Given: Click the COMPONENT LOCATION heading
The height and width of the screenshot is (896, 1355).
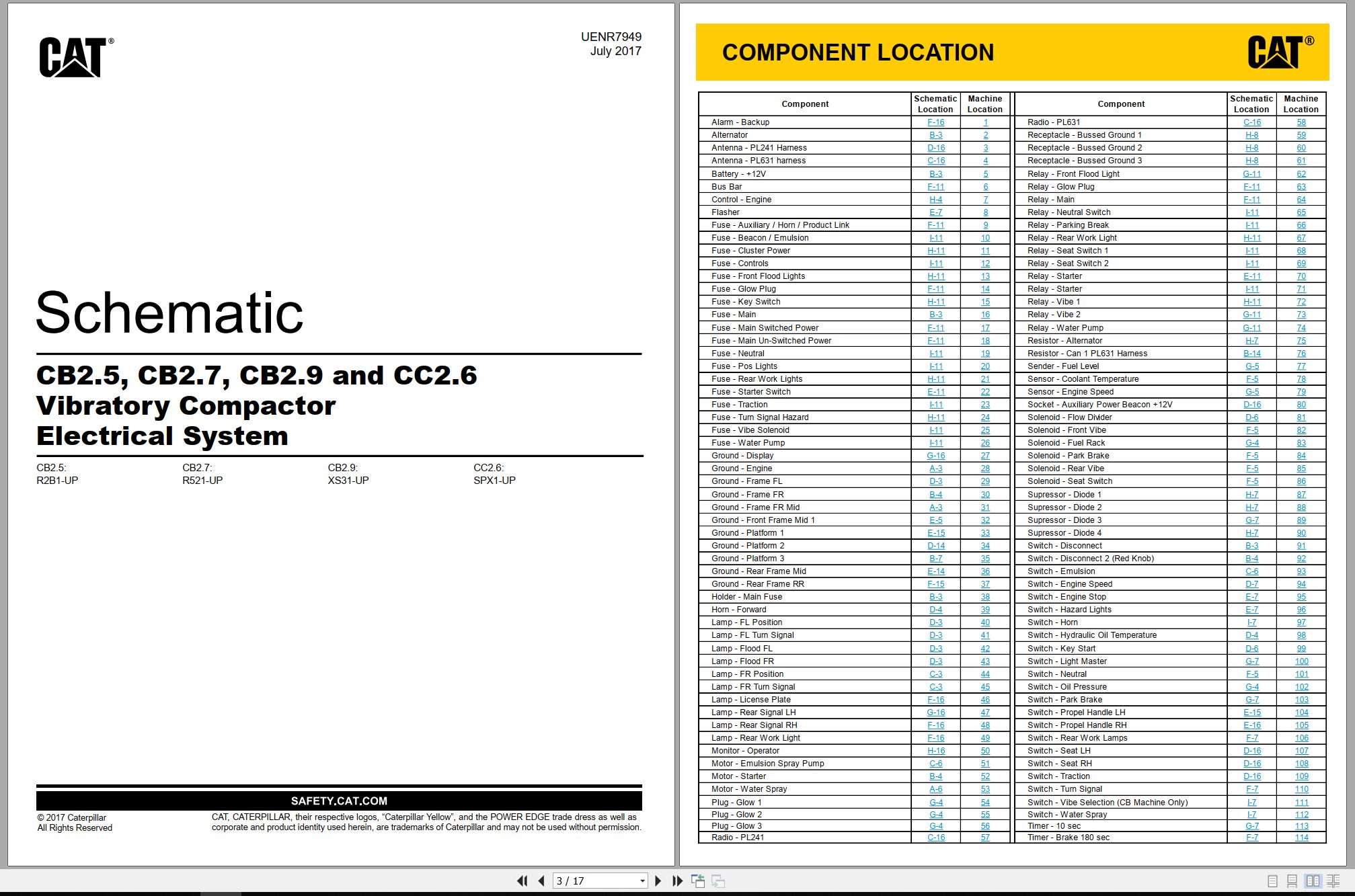Looking at the screenshot, I should pos(857,52).
